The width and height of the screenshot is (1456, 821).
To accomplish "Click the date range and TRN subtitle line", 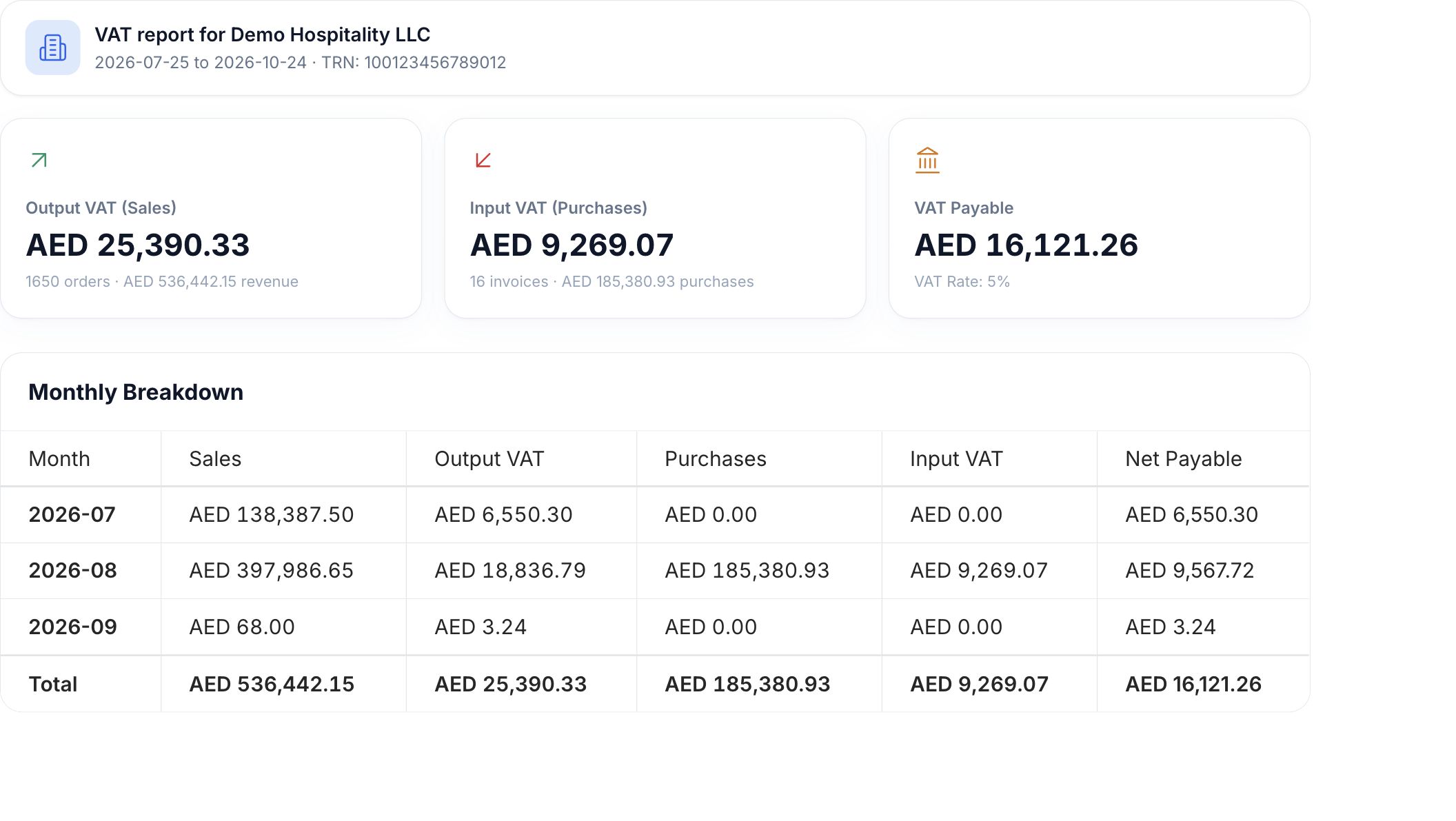I will point(300,63).
